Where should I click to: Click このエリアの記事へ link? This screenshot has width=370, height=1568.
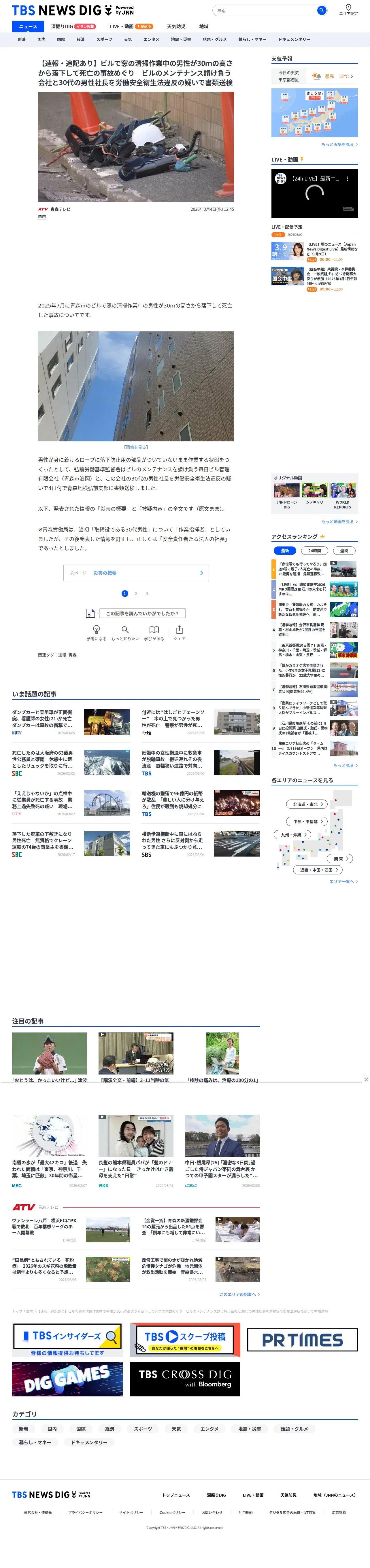239,1294
